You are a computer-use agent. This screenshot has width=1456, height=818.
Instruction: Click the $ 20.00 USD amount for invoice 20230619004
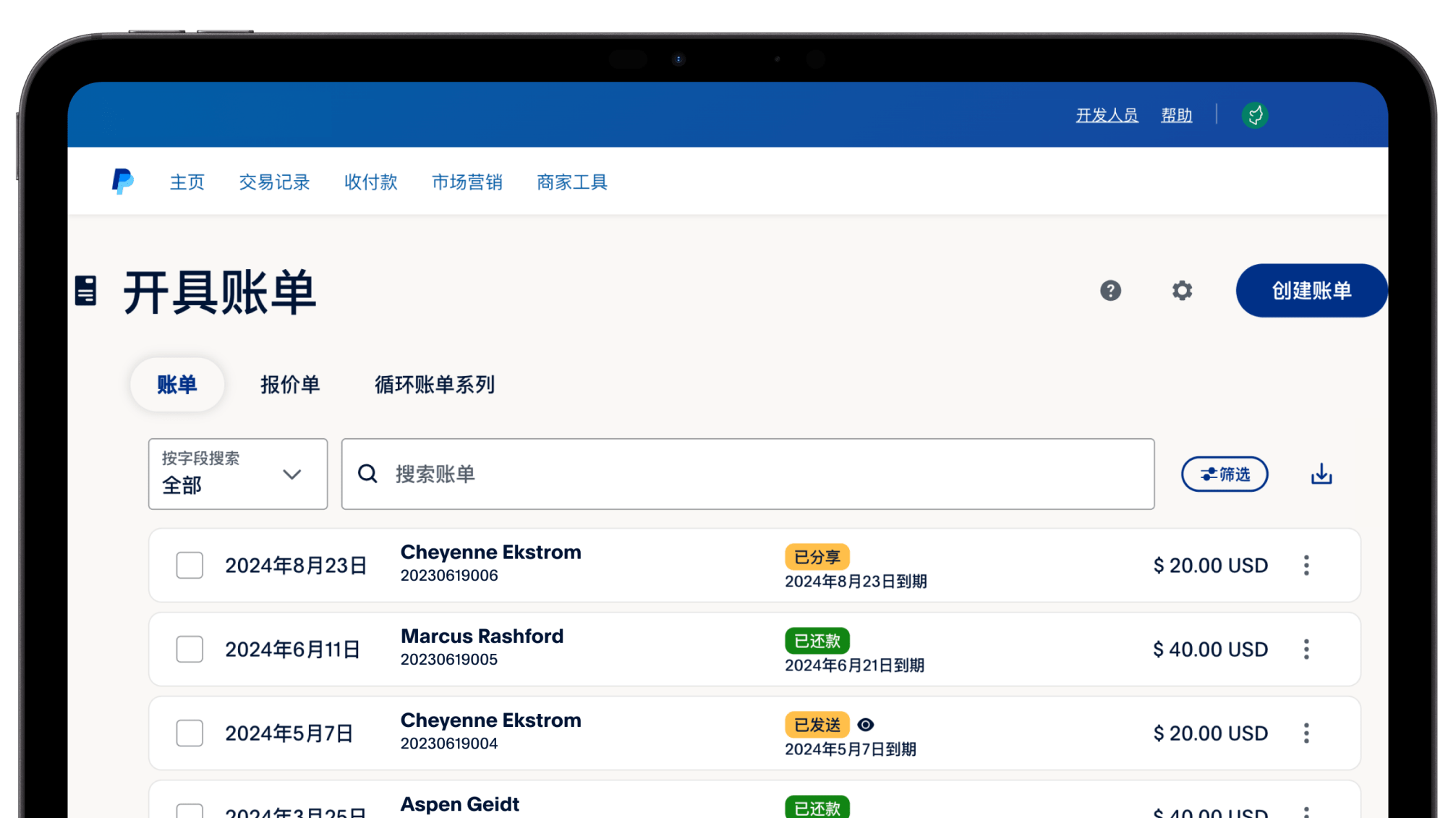click(x=1210, y=733)
